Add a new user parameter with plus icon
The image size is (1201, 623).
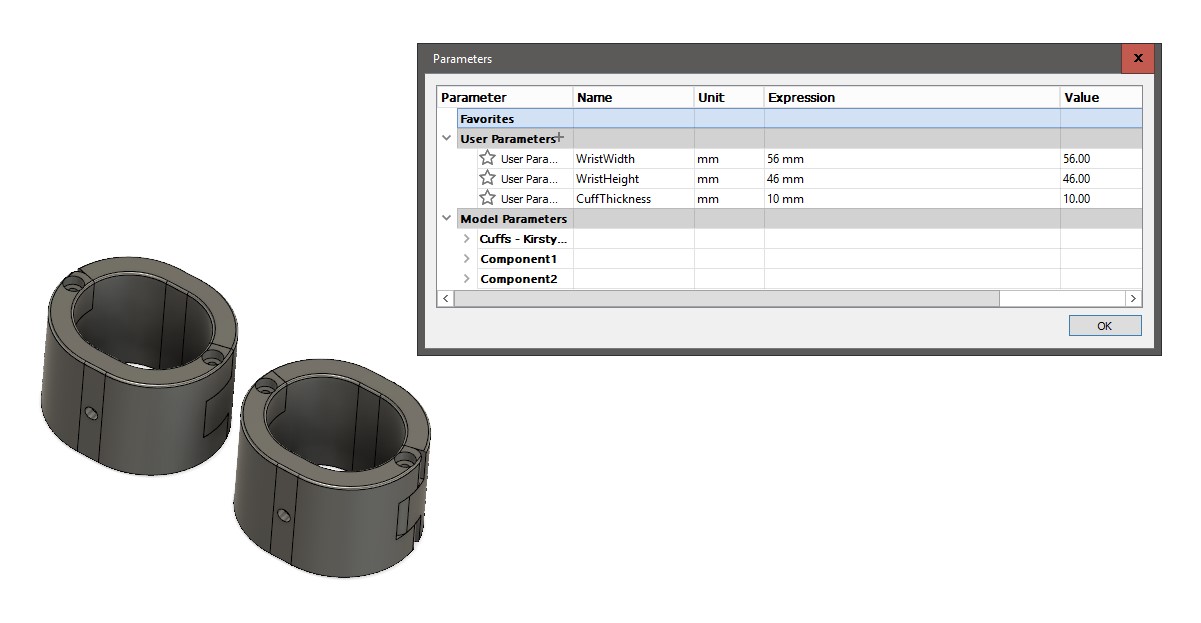(560, 137)
